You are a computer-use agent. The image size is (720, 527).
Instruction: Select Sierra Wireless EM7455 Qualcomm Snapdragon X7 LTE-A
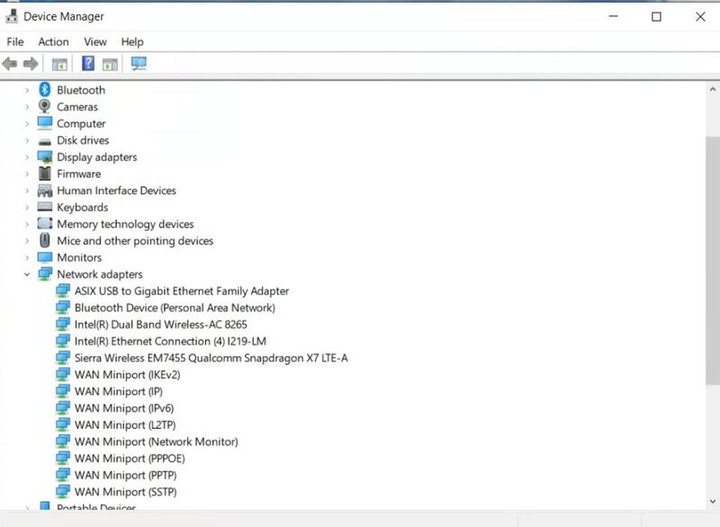(x=211, y=358)
